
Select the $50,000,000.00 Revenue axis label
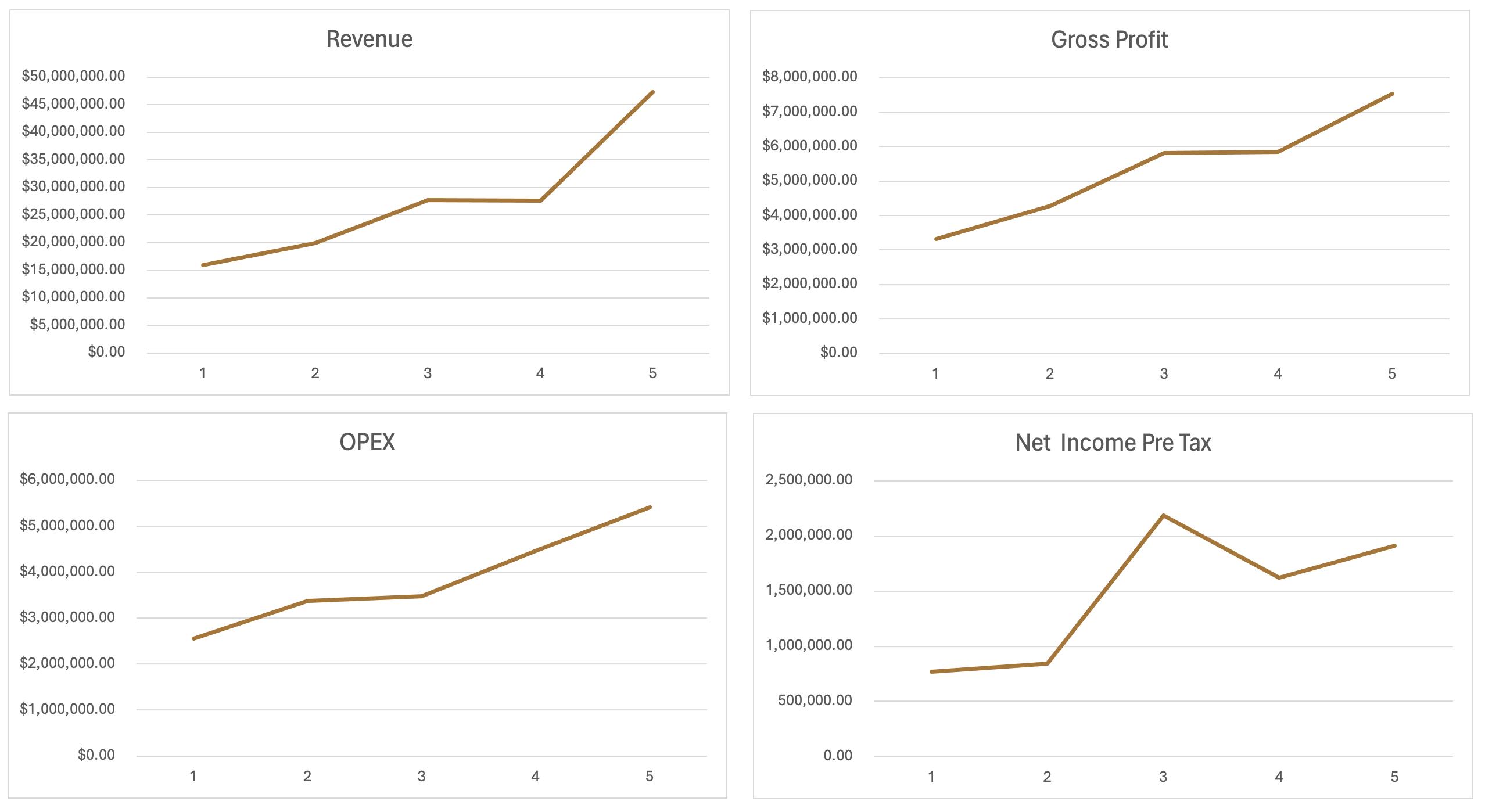point(73,76)
